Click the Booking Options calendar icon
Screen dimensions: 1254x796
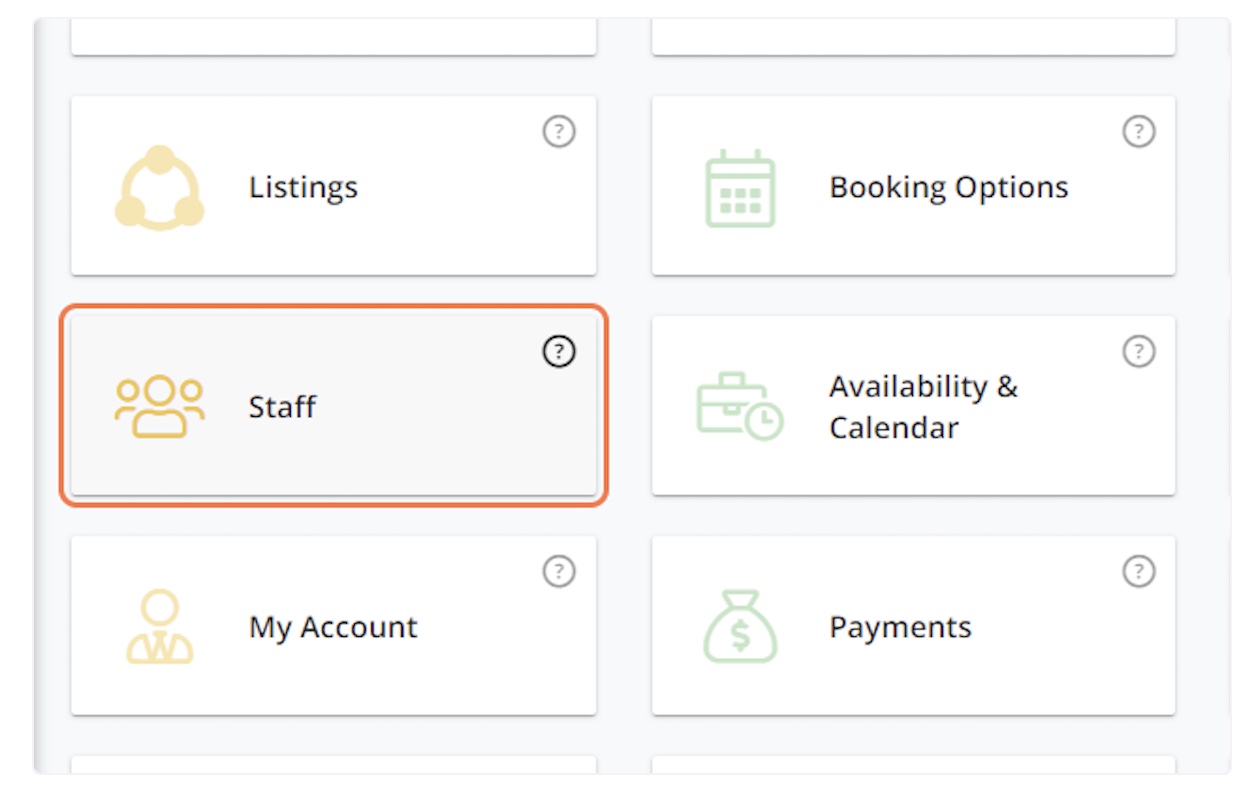click(740, 187)
